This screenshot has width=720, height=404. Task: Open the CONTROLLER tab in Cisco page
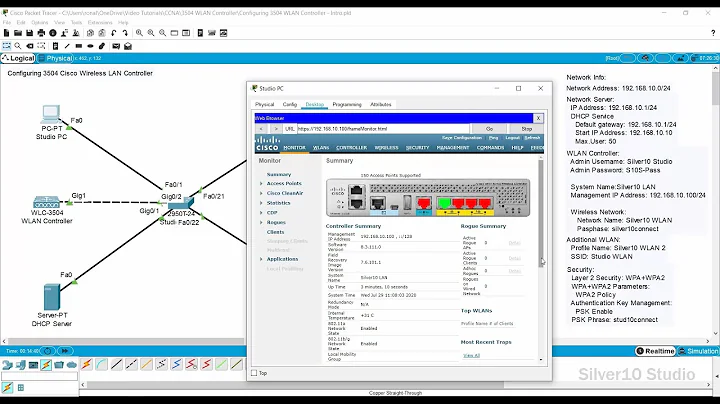point(351,147)
